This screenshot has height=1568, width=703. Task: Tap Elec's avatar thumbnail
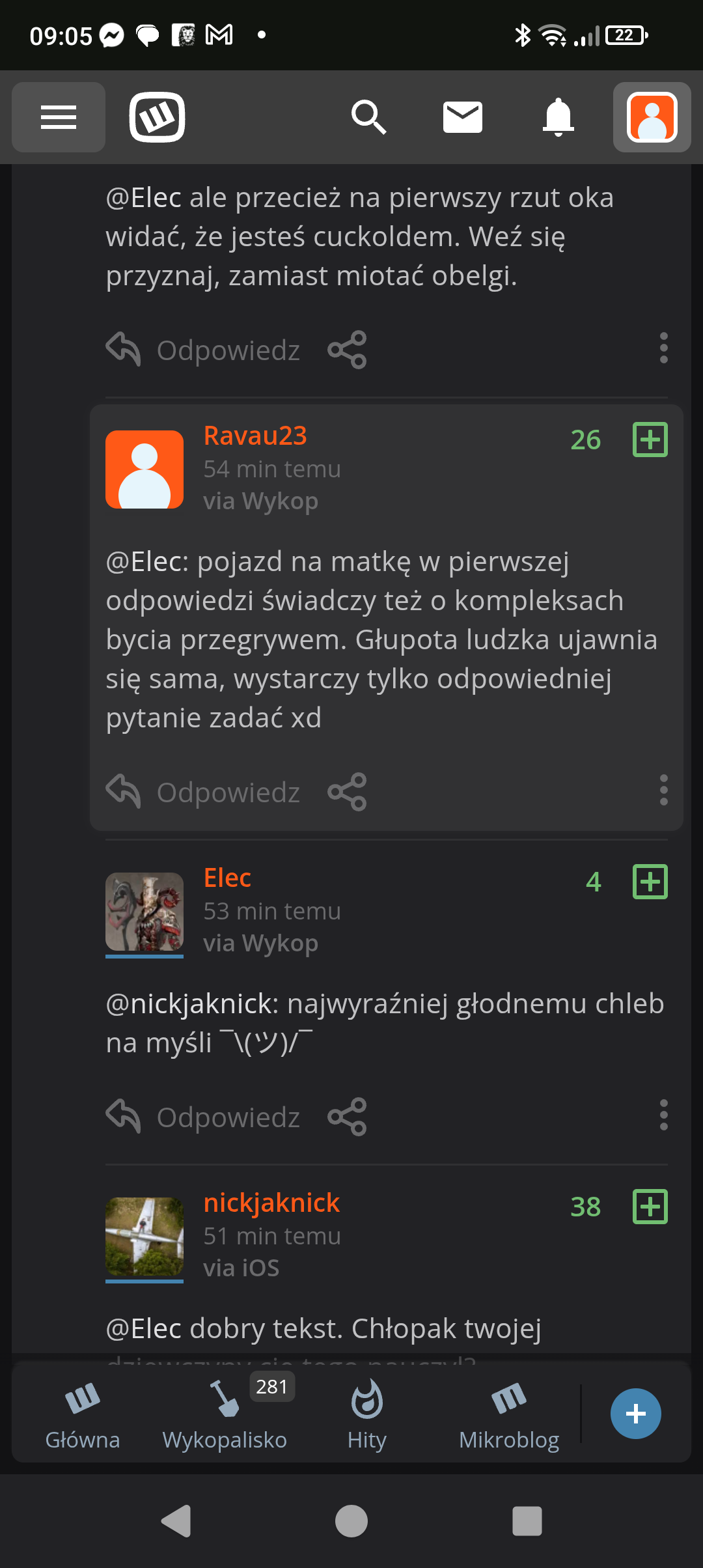[145, 912]
